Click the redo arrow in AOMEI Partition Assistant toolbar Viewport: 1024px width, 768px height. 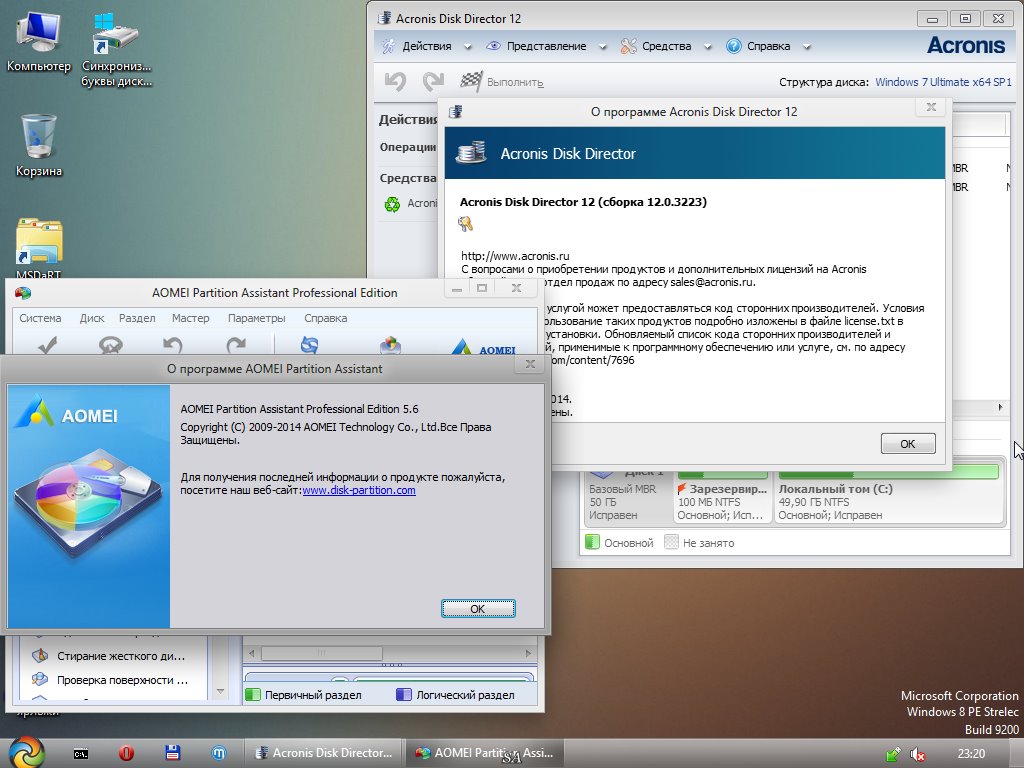236,344
